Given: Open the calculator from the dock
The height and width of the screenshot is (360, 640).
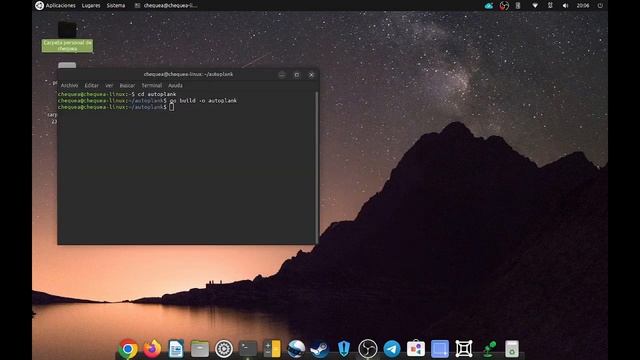Looking at the screenshot, I should coord(272,349).
